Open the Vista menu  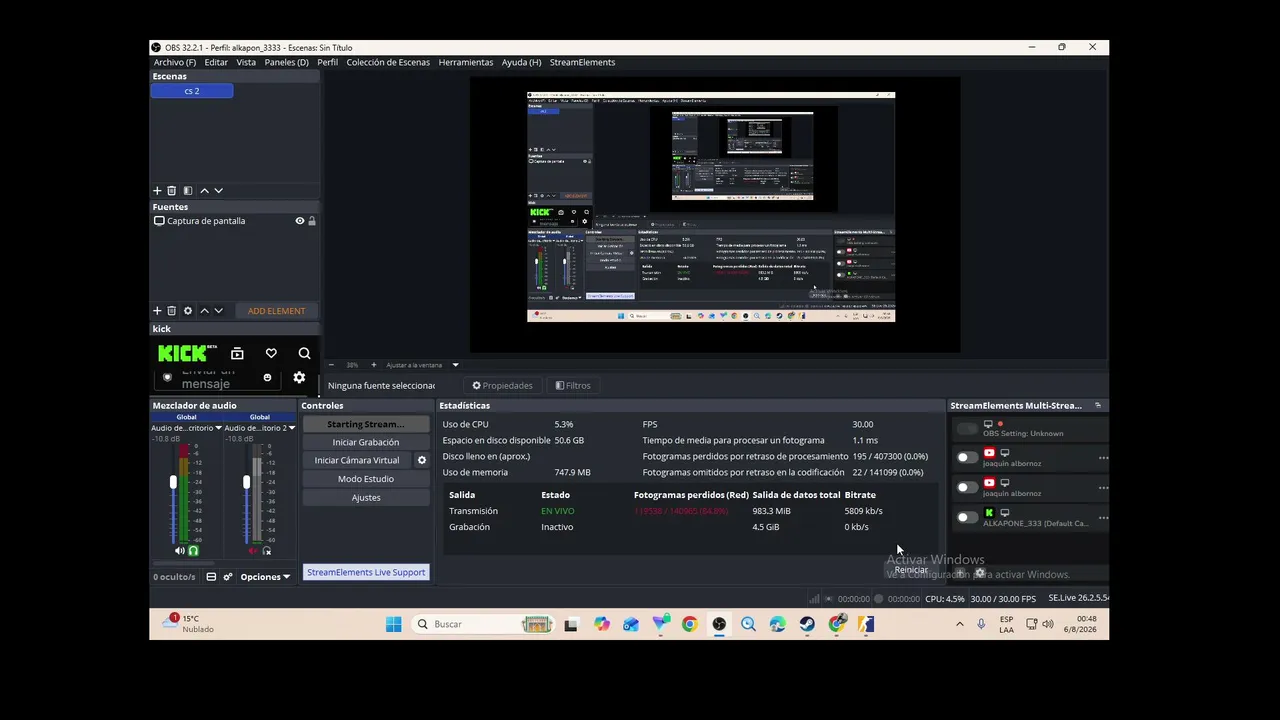[x=246, y=62]
